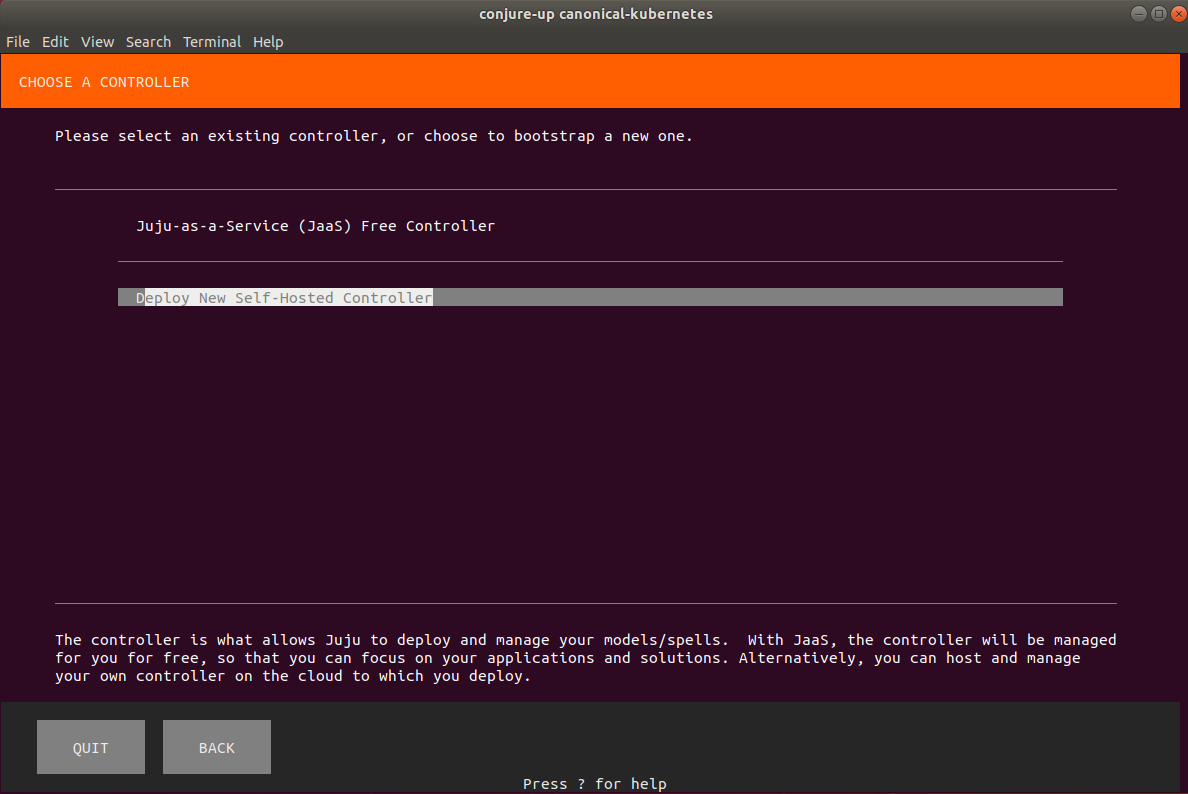Choose Deploy New Self-Hosted Controller
Screen dimensions: 1188x794
coord(590,297)
